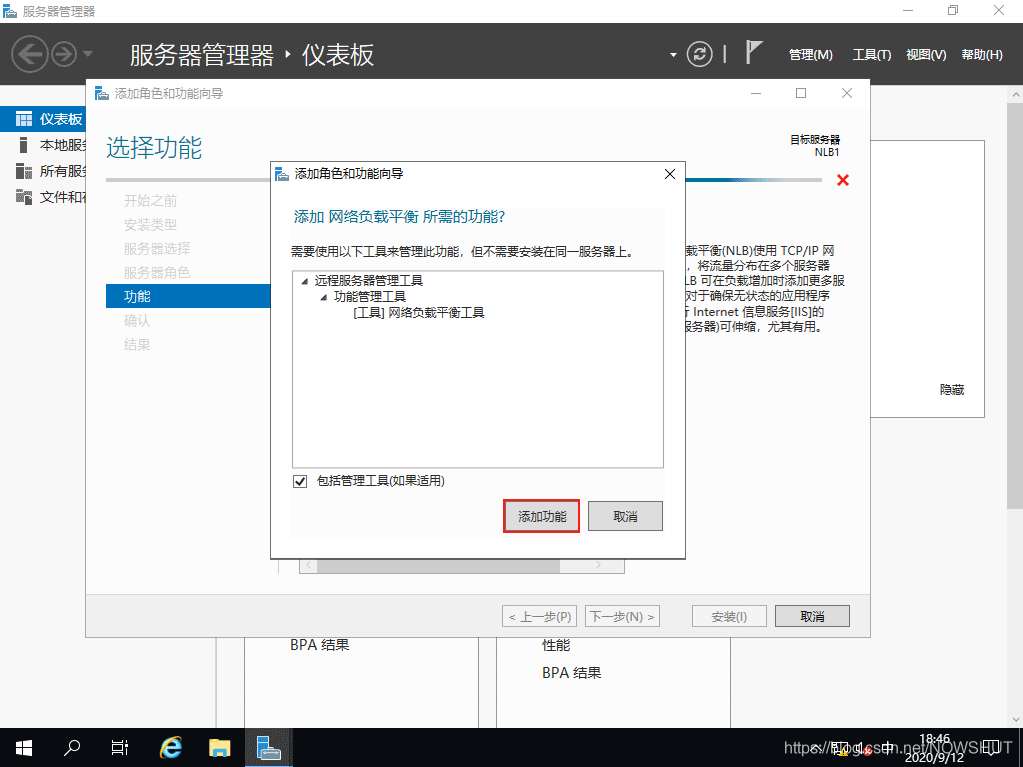Click the dashboard grid icon in sidebar
Viewport: 1023px width, 767px height.
[24, 119]
